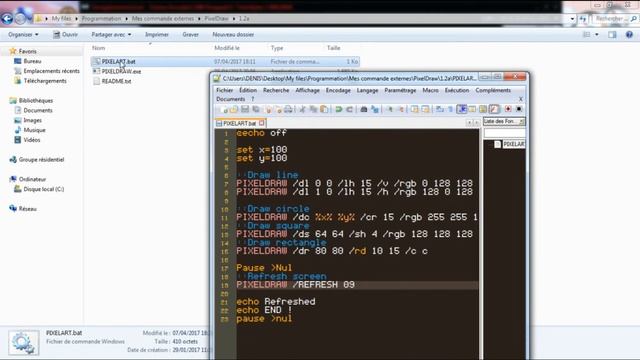Click the Explorer change view icon
This screenshot has height=360, width=640.
[587, 35]
